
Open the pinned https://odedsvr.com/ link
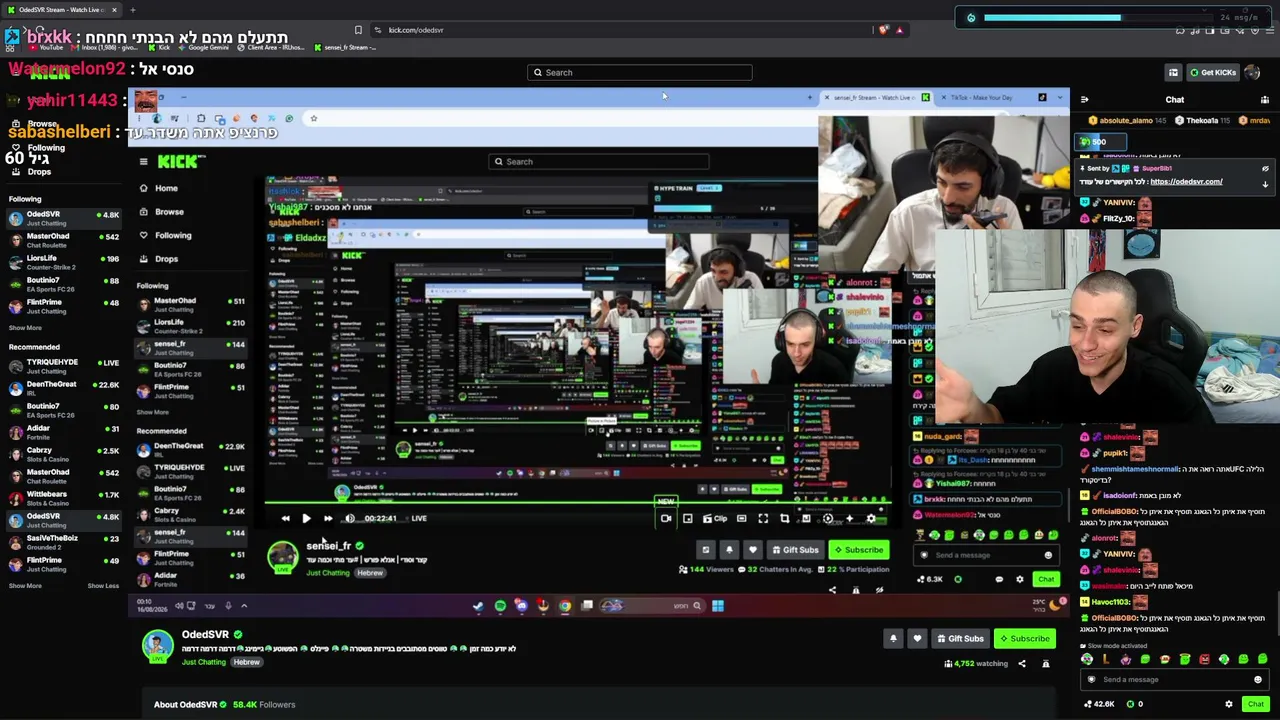[x=1186, y=181]
